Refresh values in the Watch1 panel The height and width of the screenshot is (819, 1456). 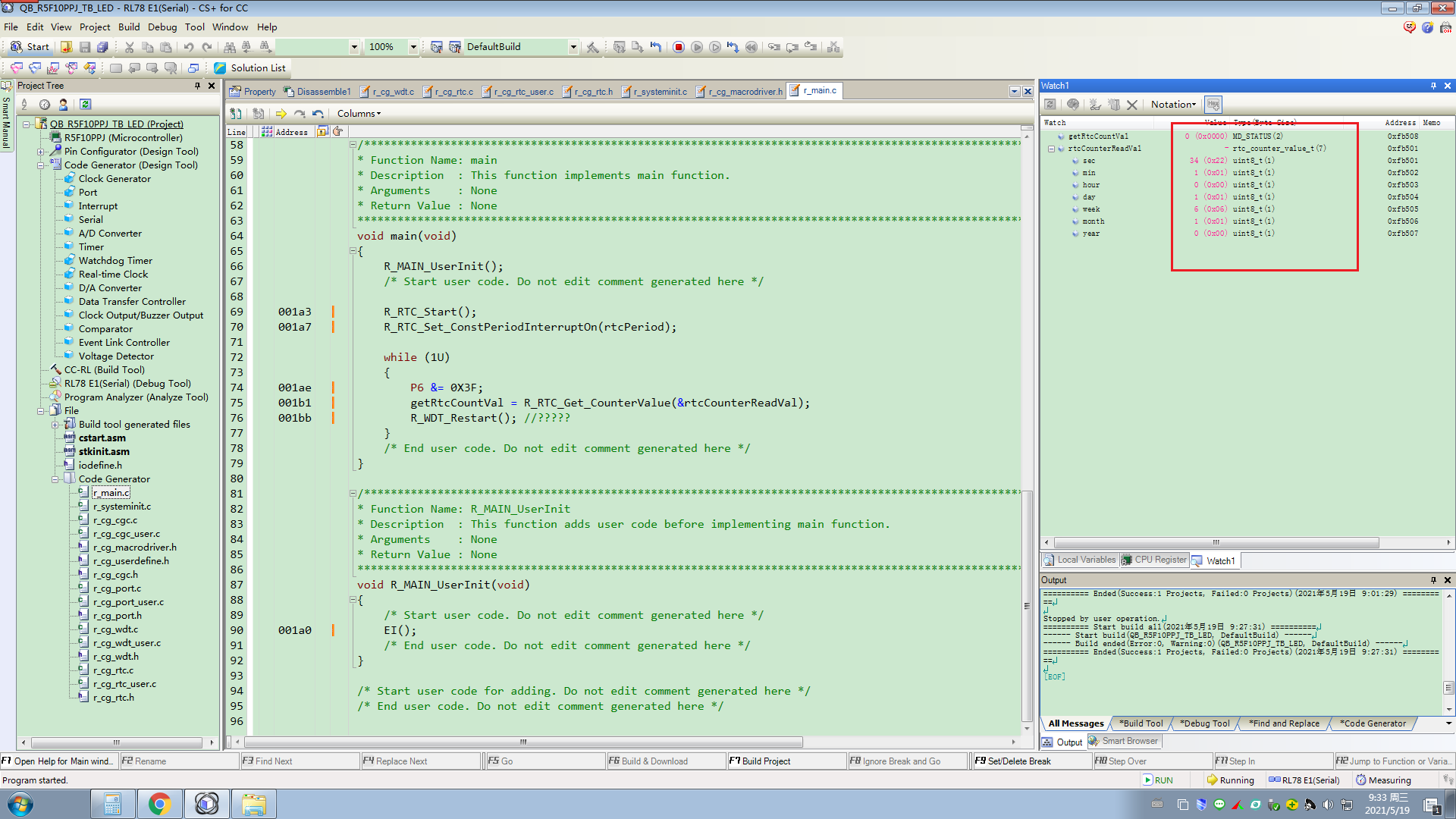(1050, 104)
